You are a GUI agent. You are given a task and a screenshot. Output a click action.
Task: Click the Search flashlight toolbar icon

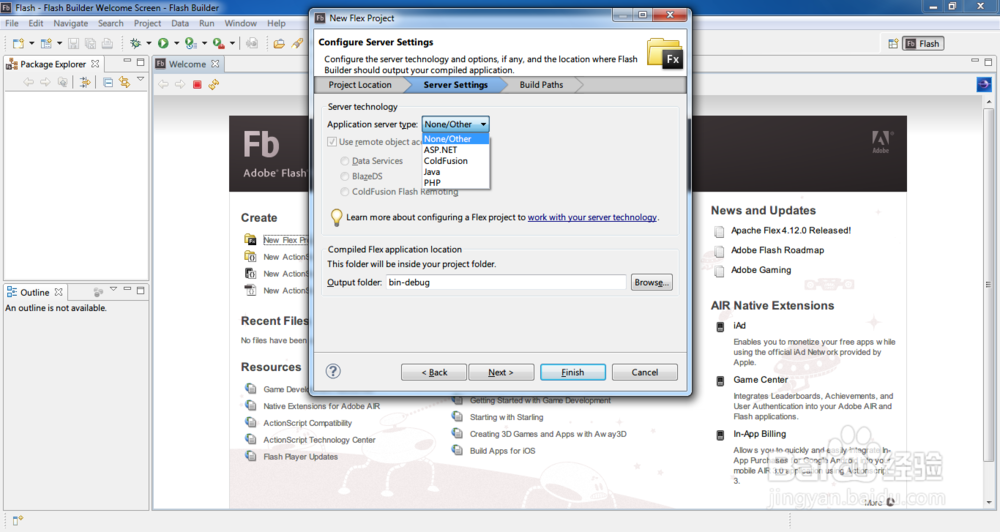(297, 43)
